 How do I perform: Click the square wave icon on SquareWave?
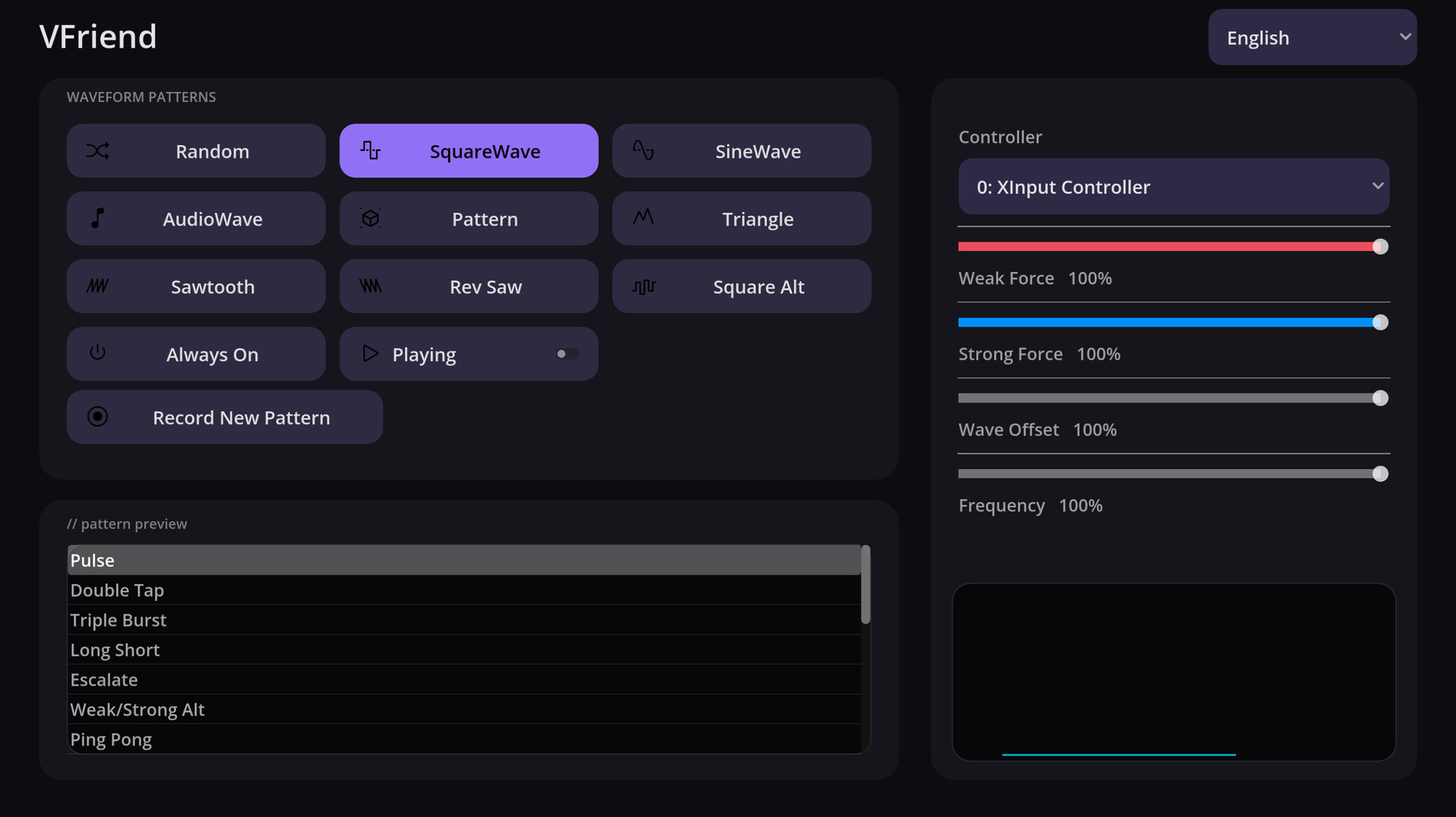click(x=370, y=150)
